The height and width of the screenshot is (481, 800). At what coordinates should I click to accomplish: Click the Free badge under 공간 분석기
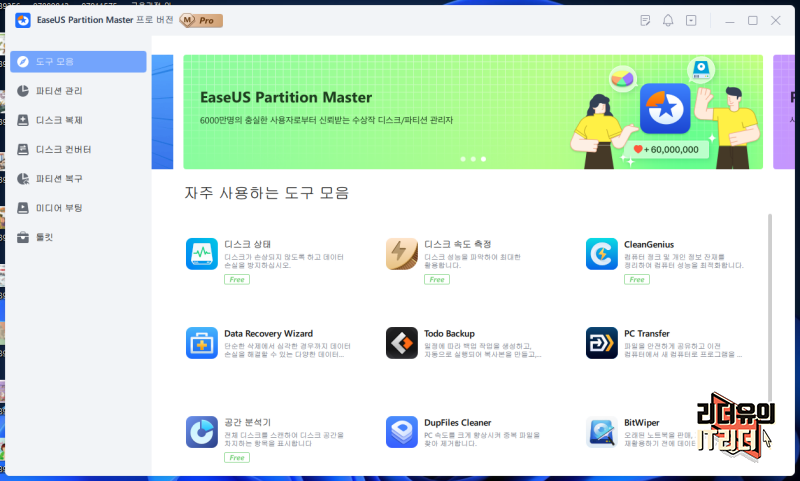(x=237, y=458)
